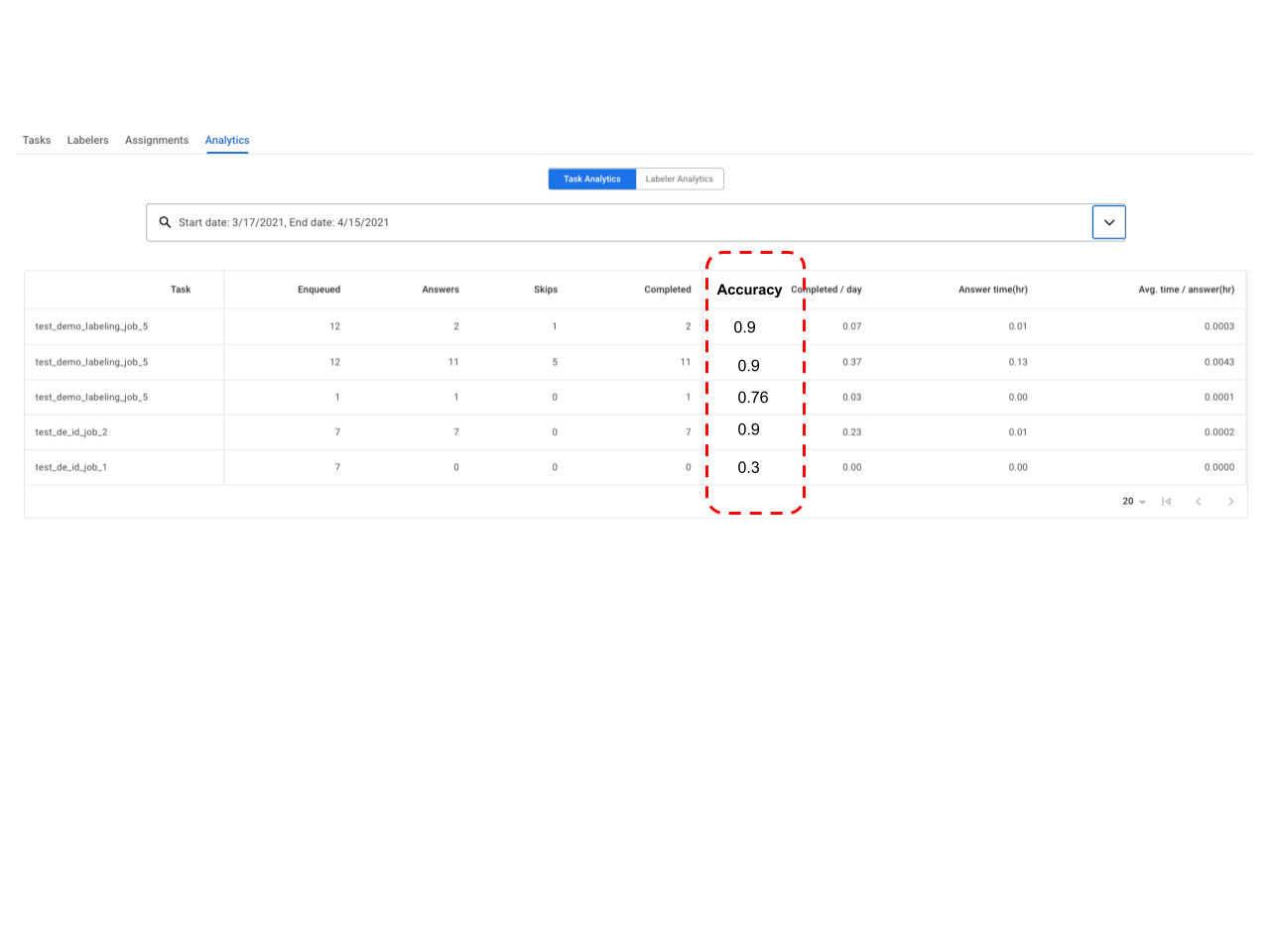Viewport: 1270px width, 952px height.
Task: Switch to the Tasks tab
Action: (37, 140)
